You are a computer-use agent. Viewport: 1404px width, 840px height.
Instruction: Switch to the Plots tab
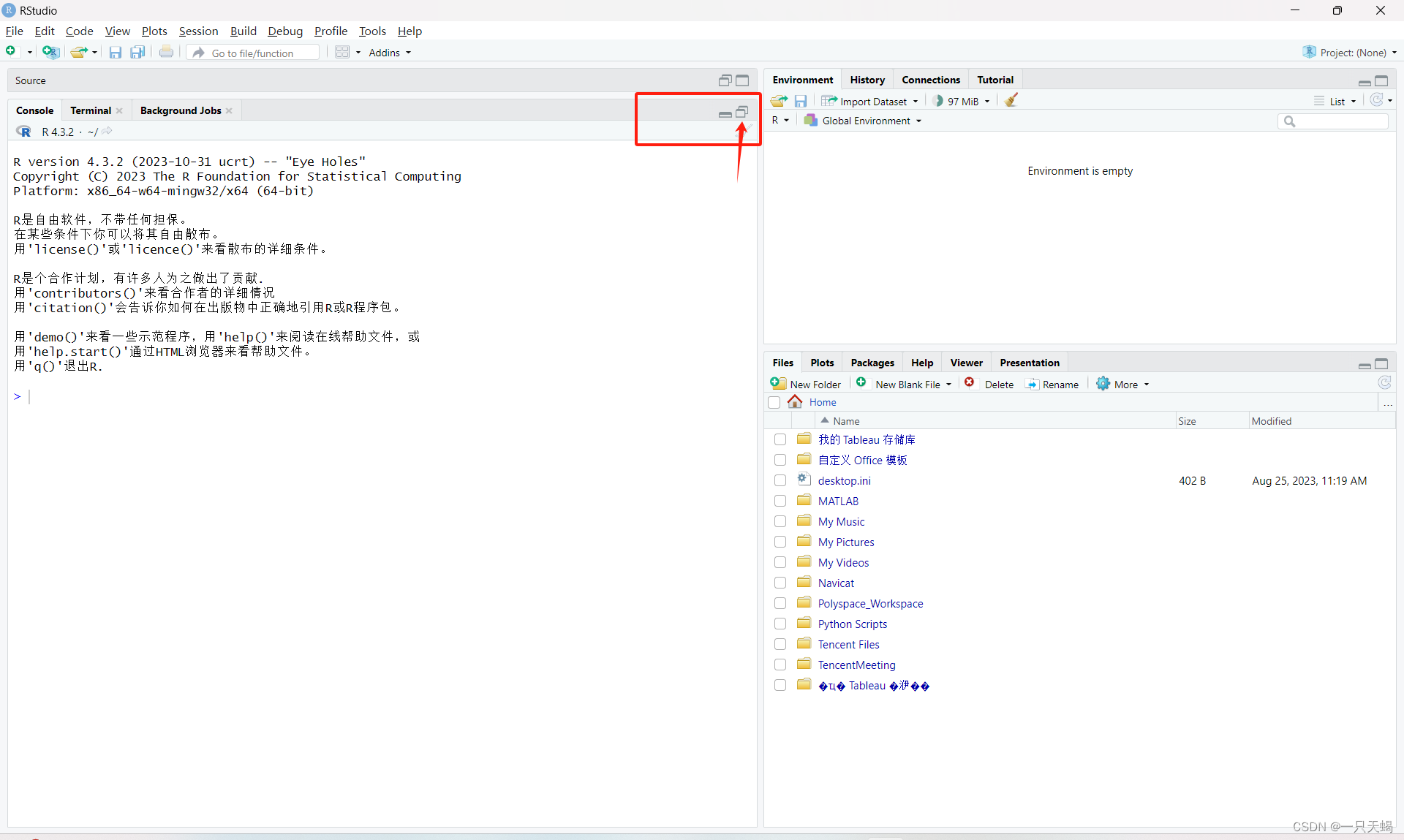pyautogui.click(x=822, y=363)
